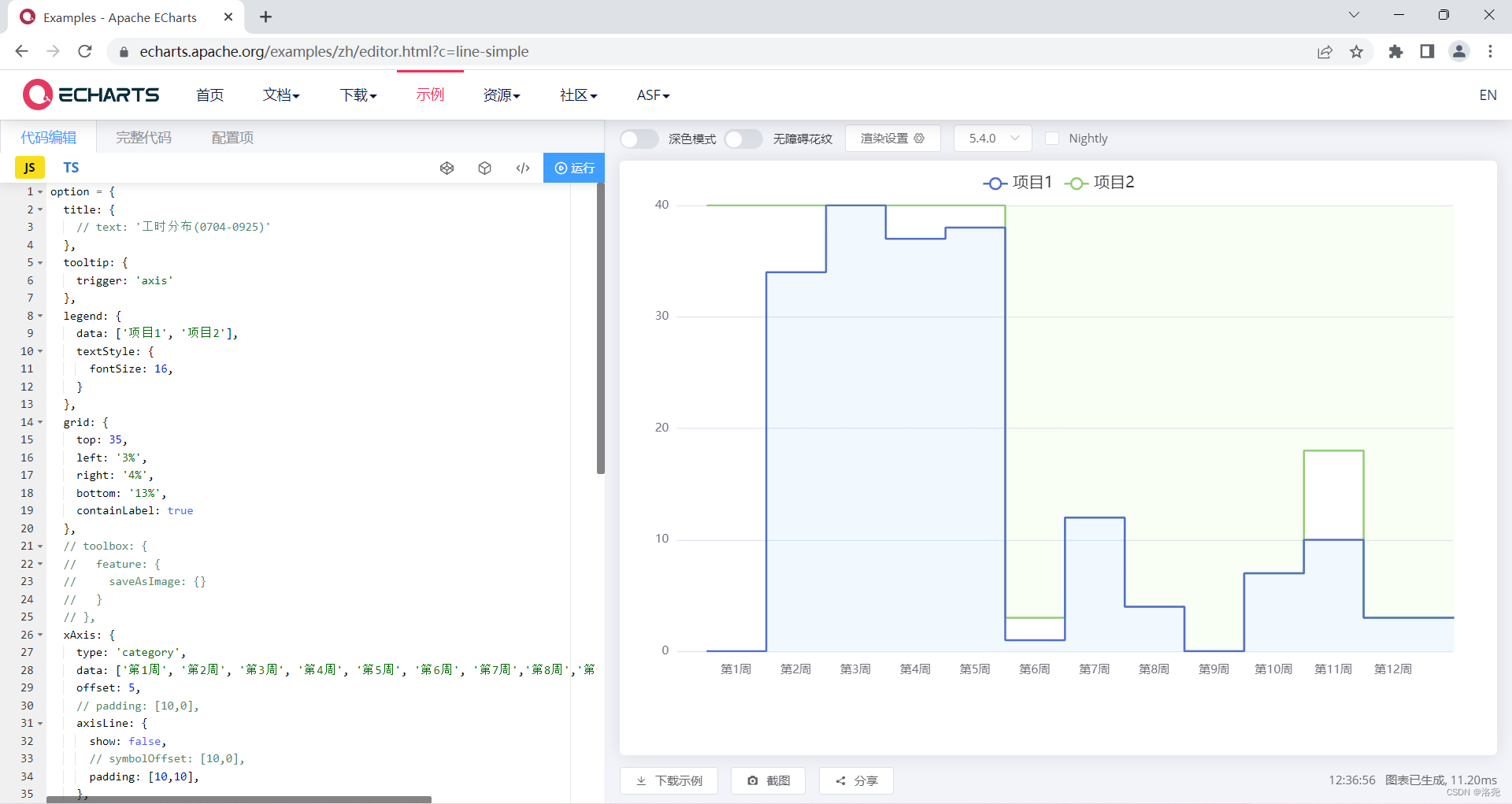Viewport: 1512px width, 804px height.
Task: Click the 文档 menu item
Action: click(x=280, y=94)
